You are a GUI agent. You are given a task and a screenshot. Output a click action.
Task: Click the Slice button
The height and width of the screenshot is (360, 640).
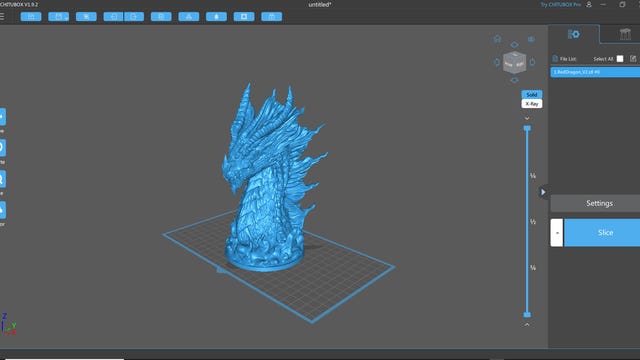tap(602, 233)
